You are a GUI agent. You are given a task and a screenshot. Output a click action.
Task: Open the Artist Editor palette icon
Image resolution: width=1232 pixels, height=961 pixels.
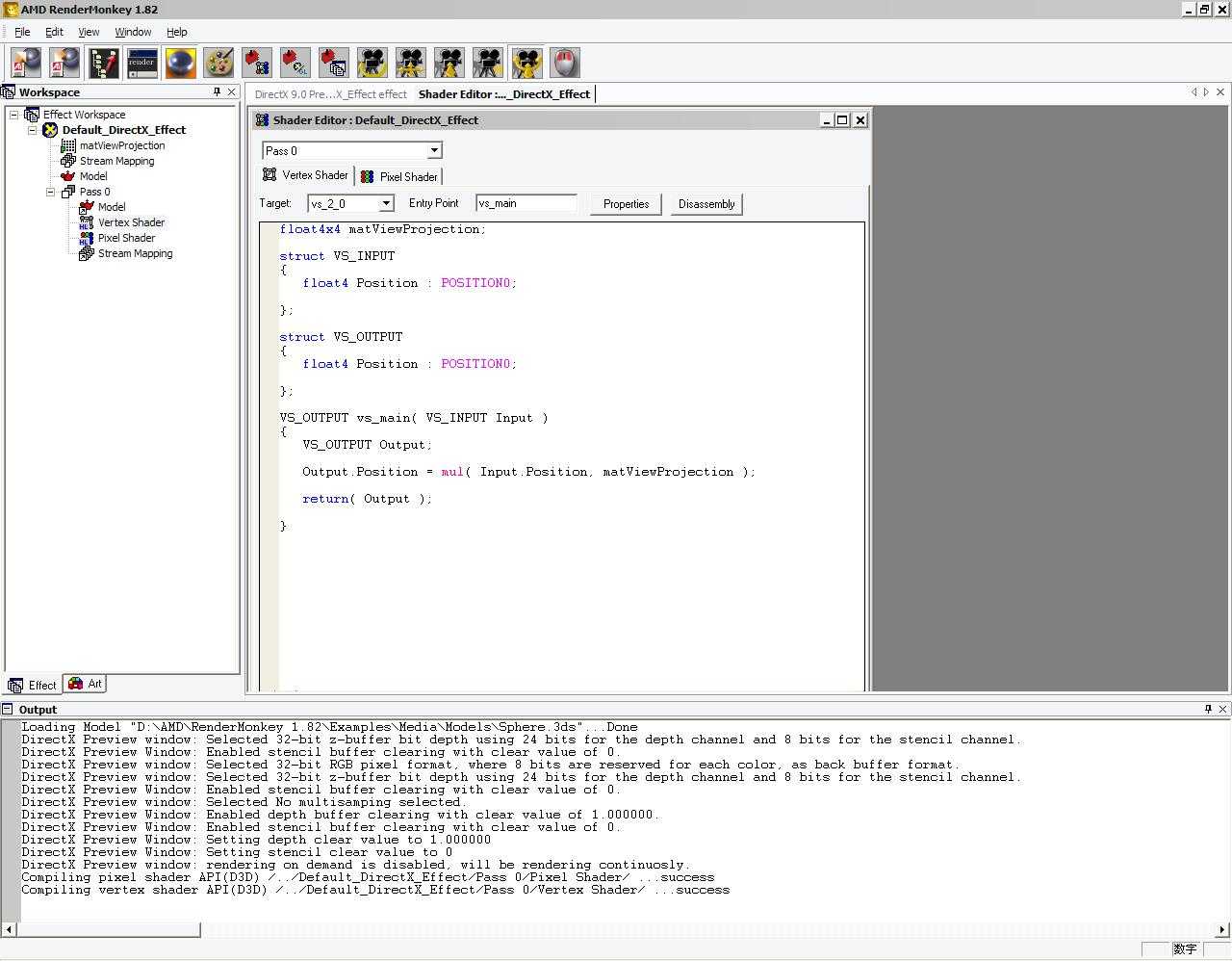coord(218,63)
